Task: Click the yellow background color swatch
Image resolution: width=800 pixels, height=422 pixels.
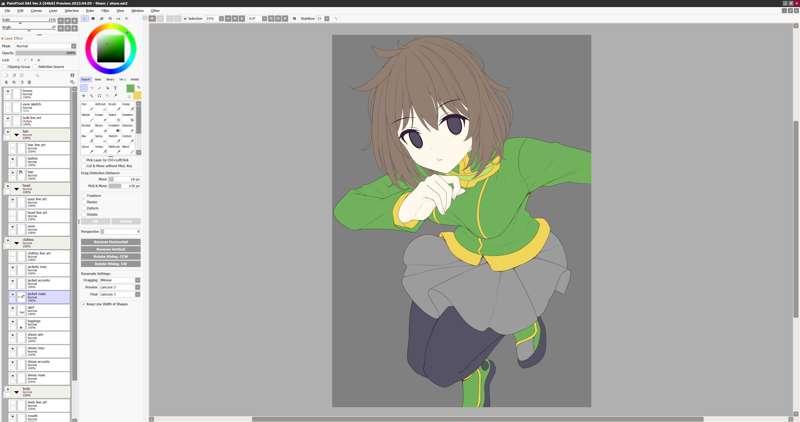Action: (137, 95)
